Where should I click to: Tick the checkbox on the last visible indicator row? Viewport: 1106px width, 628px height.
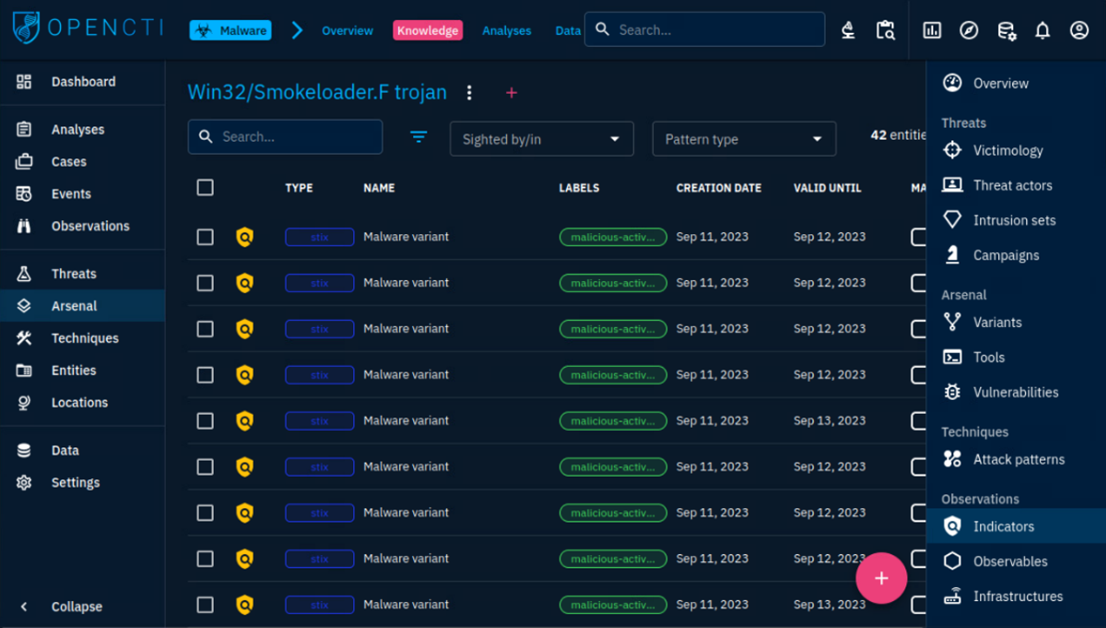coord(205,604)
